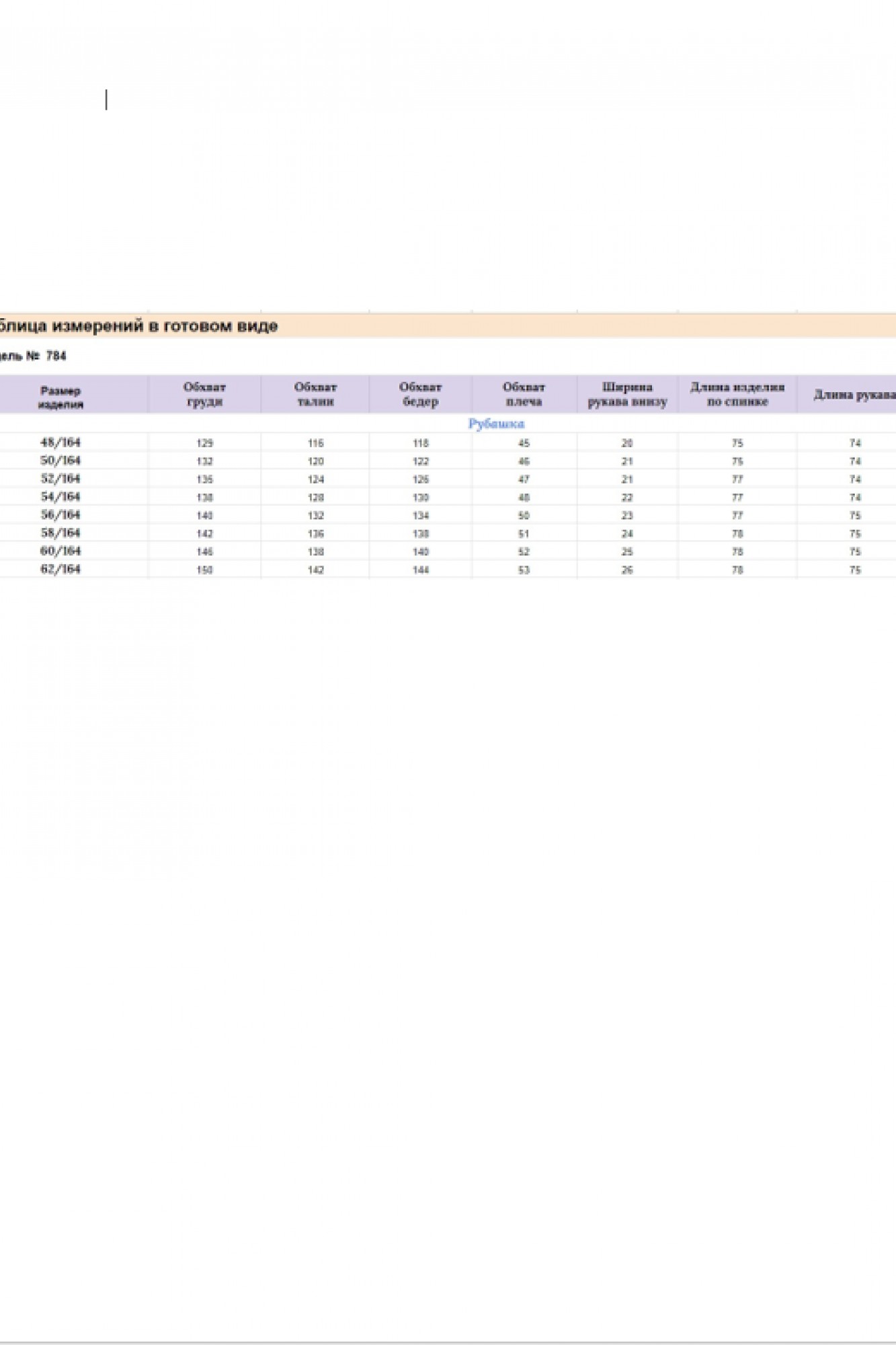Select waist value 124 in row 52/164

(x=315, y=479)
